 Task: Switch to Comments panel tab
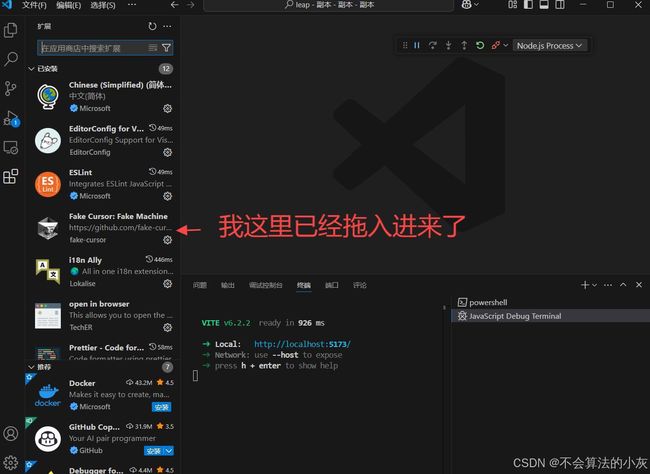[360, 285]
